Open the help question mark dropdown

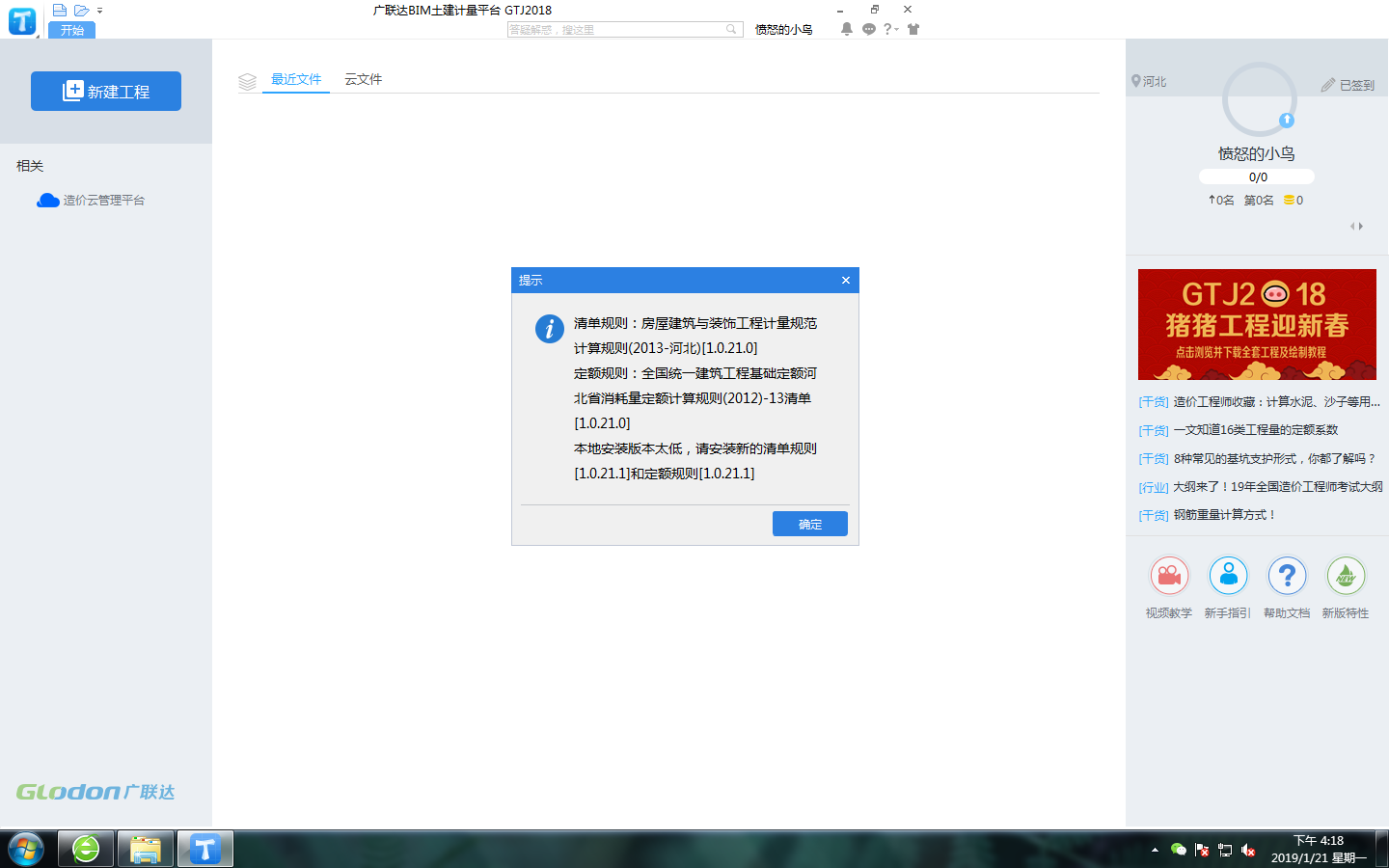890,29
